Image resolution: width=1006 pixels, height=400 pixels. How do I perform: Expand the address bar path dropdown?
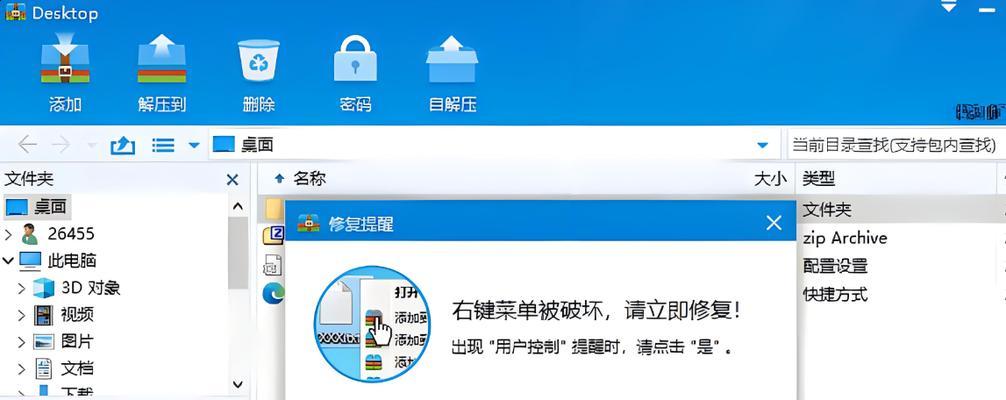click(x=762, y=145)
